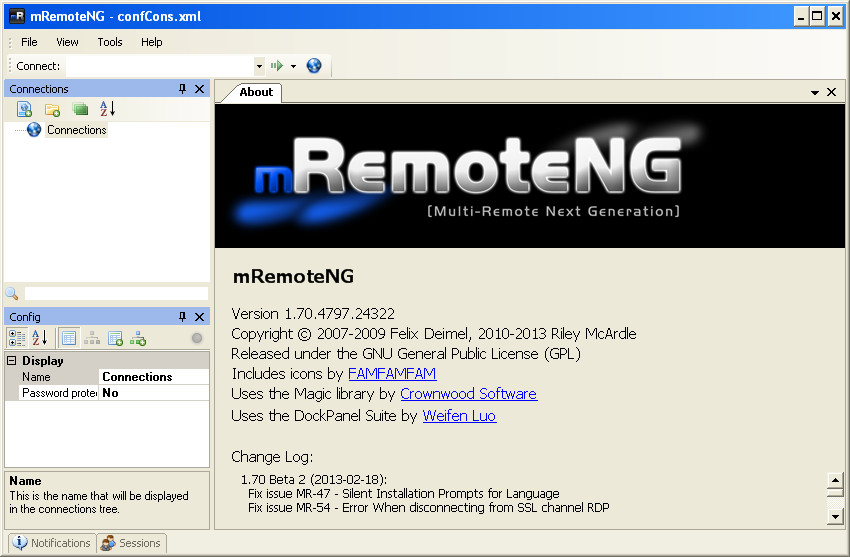Click the mRemoteNG logo banner
This screenshot has width=850, height=557.
click(530, 176)
